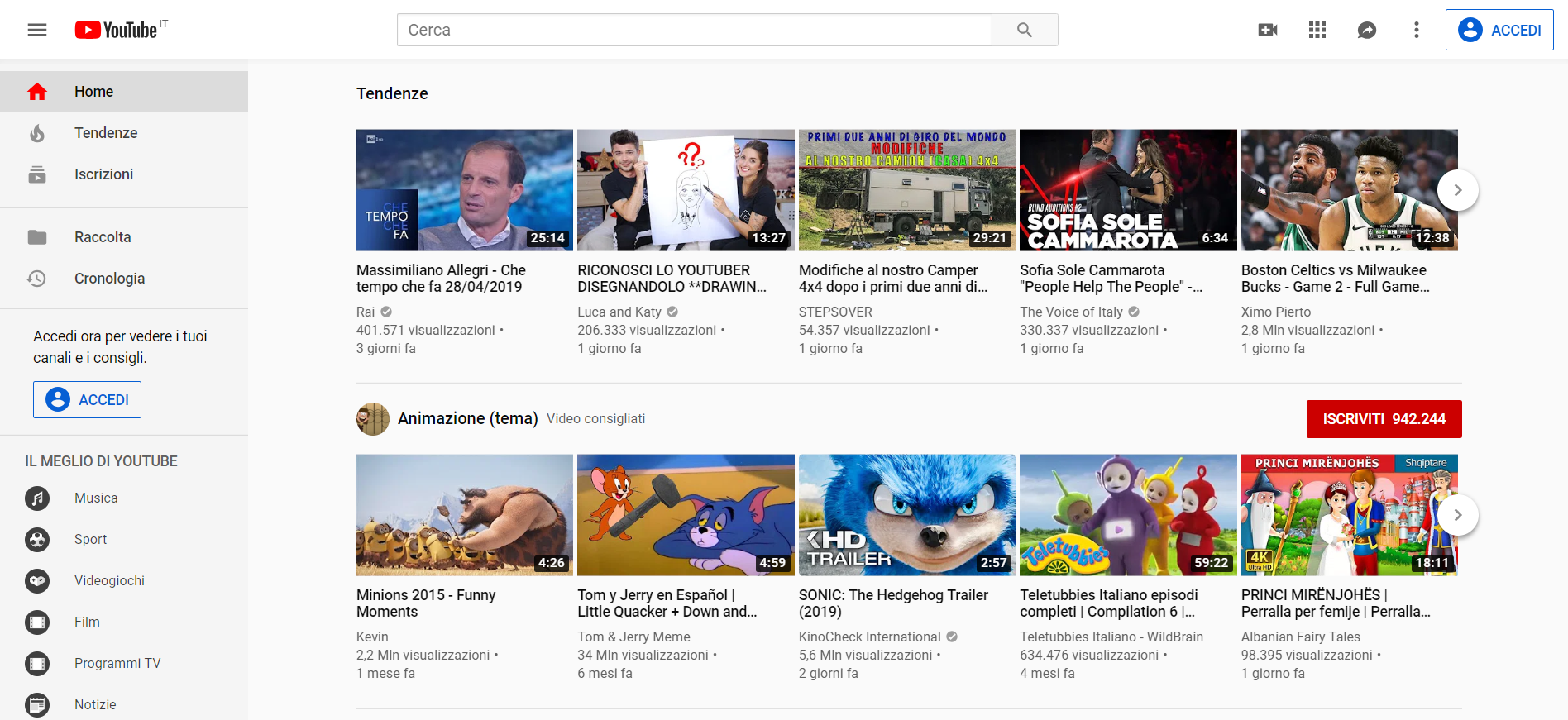The image size is (1568, 720).
Task: Show next Animazione videos with arrow
Action: 1458,515
